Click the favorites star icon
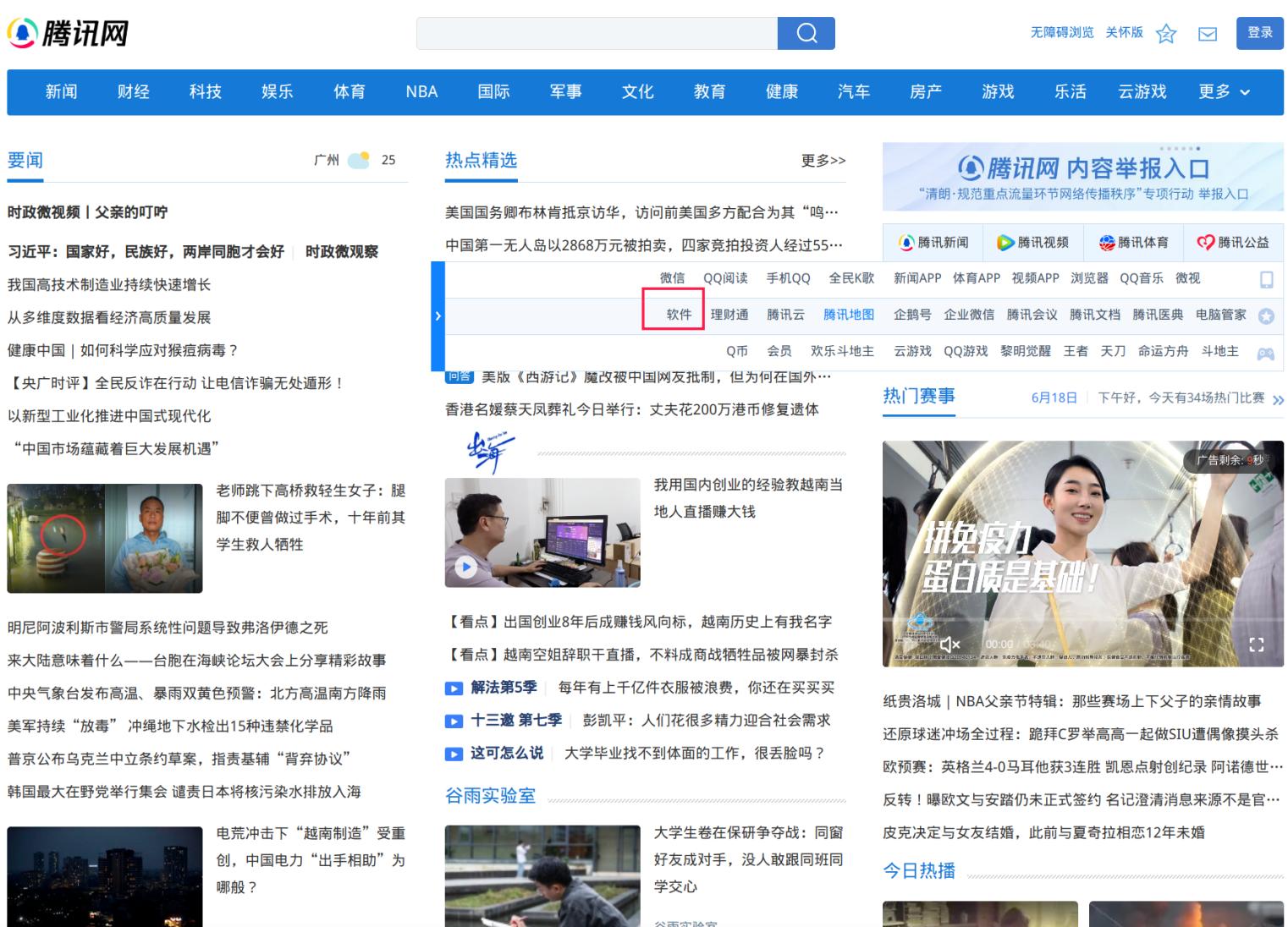1288x927 pixels. point(1165,35)
